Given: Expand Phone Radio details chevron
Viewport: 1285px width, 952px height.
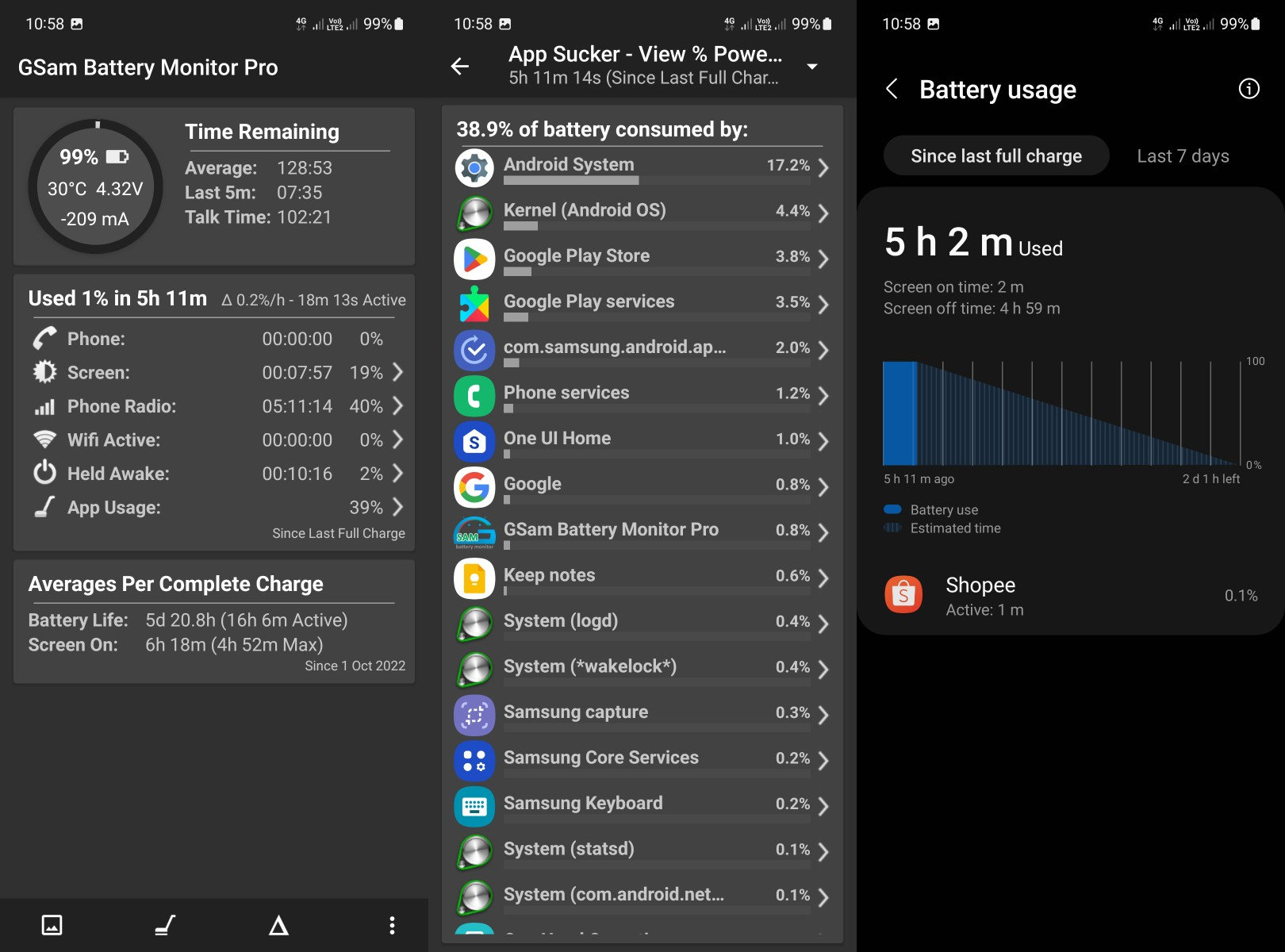Looking at the screenshot, I should coord(397,406).
